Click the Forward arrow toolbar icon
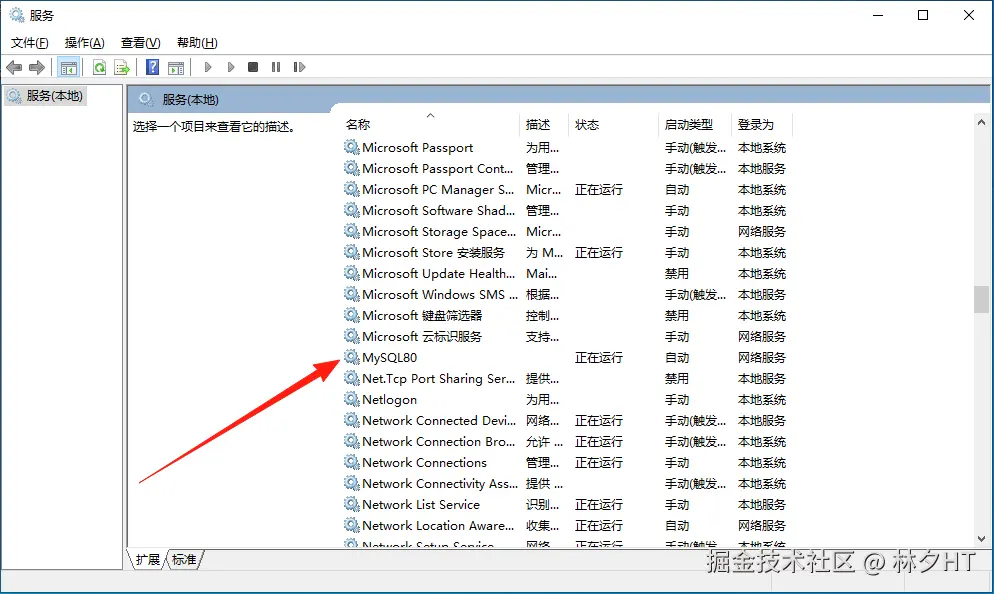Image resolution: width=994 pixels, height=594 pixels. (37, 67)
